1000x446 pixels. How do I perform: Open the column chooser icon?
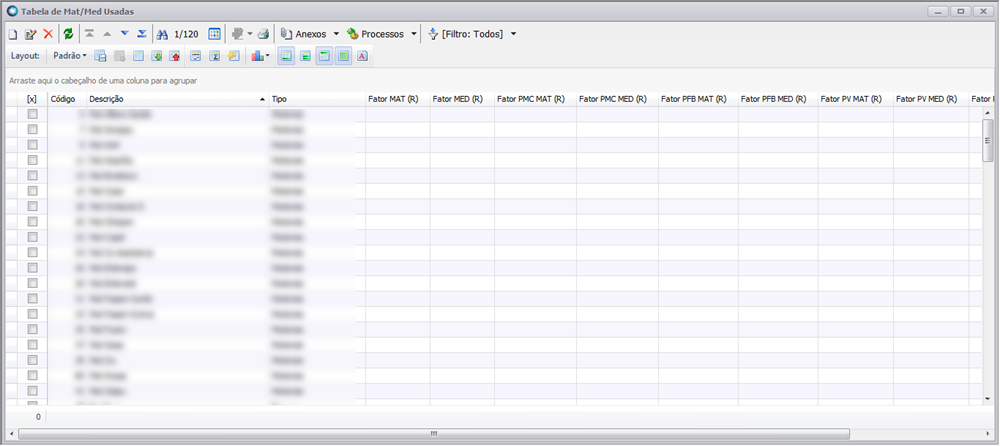point(138,56)
